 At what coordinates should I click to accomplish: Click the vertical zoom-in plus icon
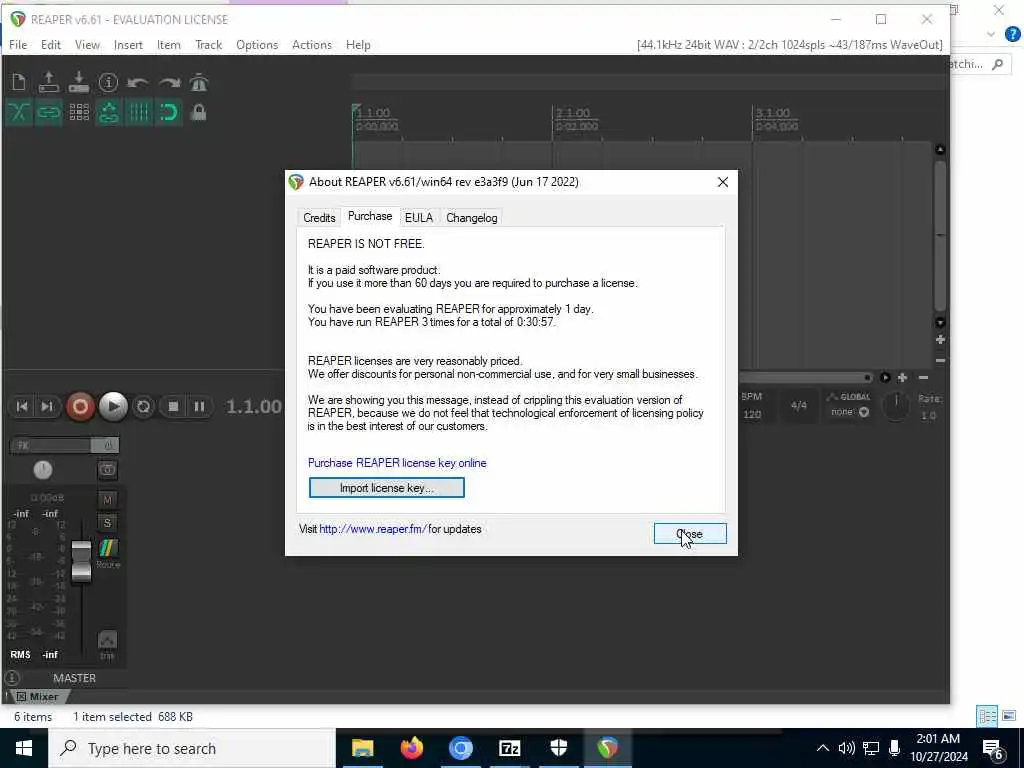coord(940,340)
